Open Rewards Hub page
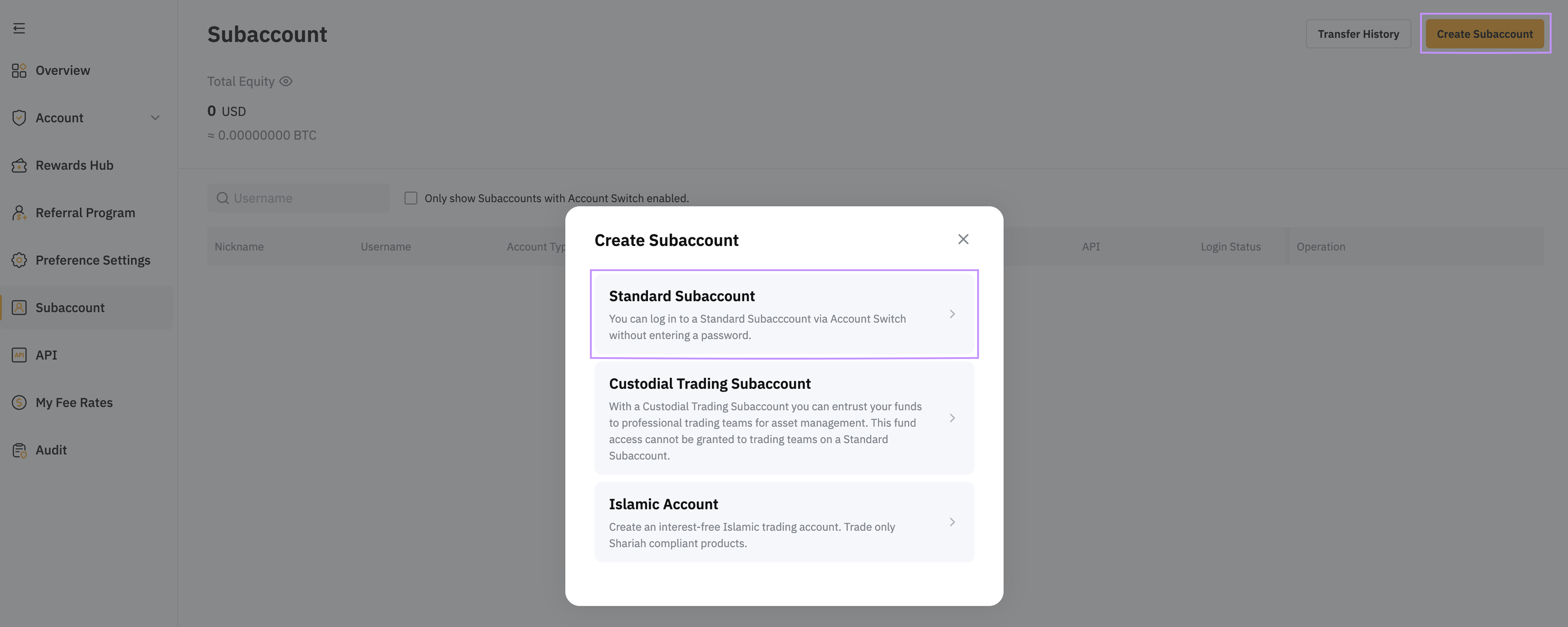The height and width of the screenshot is (627, 1568). click(x=74, y=165)
